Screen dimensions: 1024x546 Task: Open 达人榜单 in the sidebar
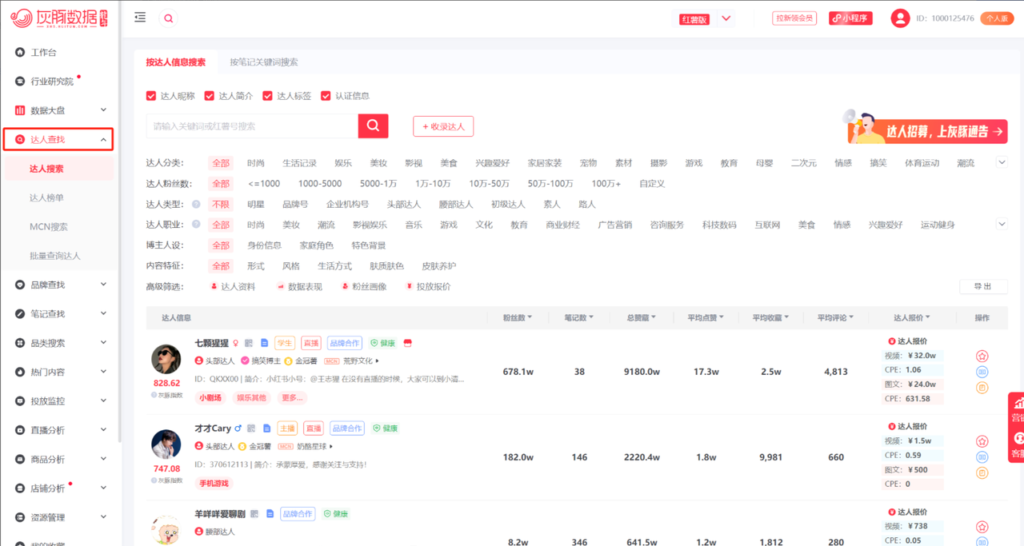click(48, 198)
